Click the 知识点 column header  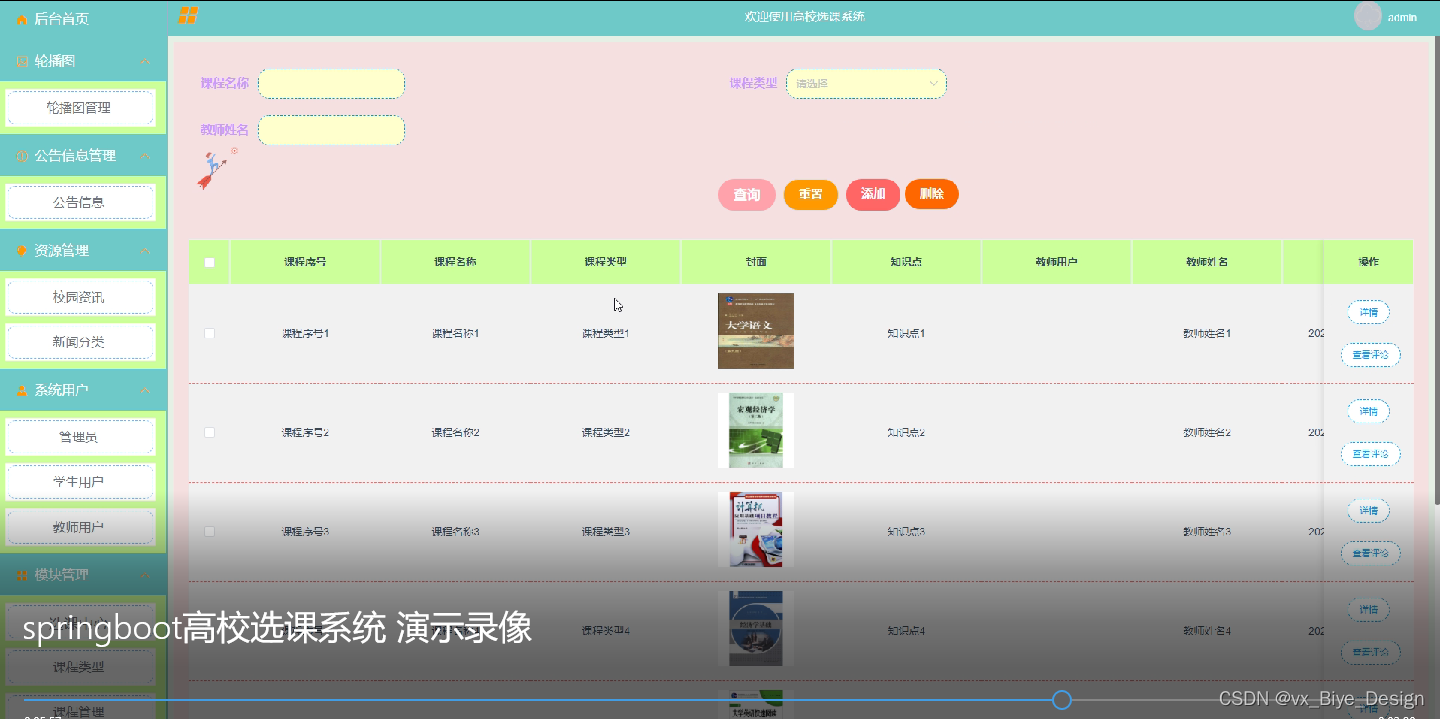[x=906, y=262]
